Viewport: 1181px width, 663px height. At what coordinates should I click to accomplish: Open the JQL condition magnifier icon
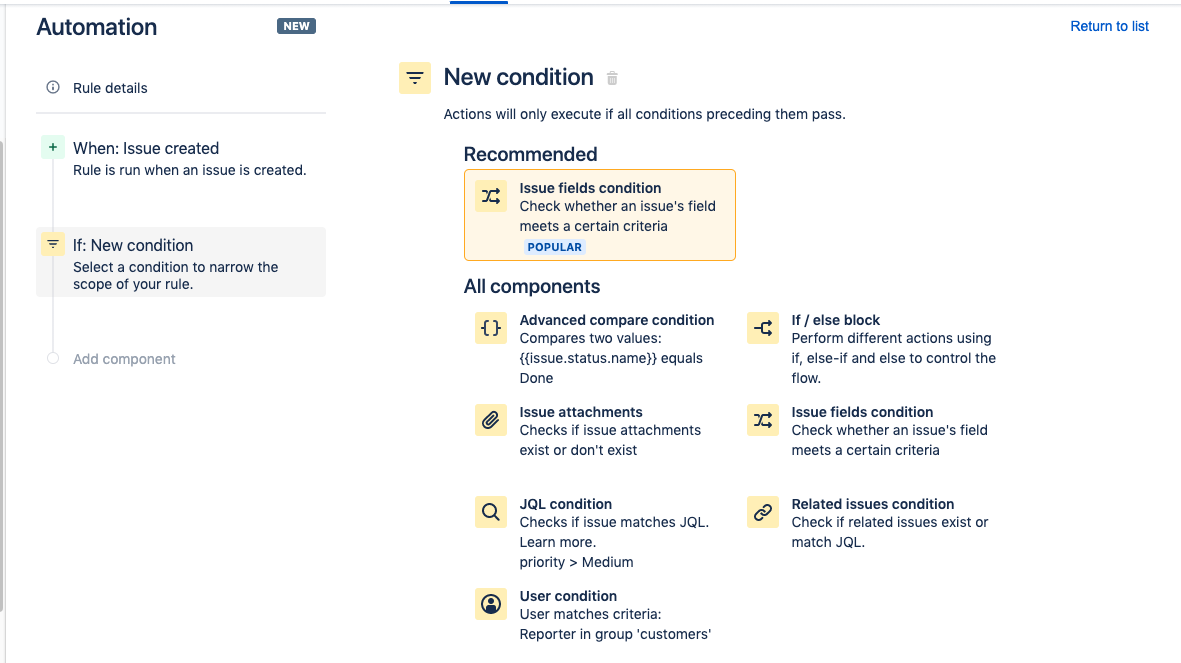coord(491,511)
